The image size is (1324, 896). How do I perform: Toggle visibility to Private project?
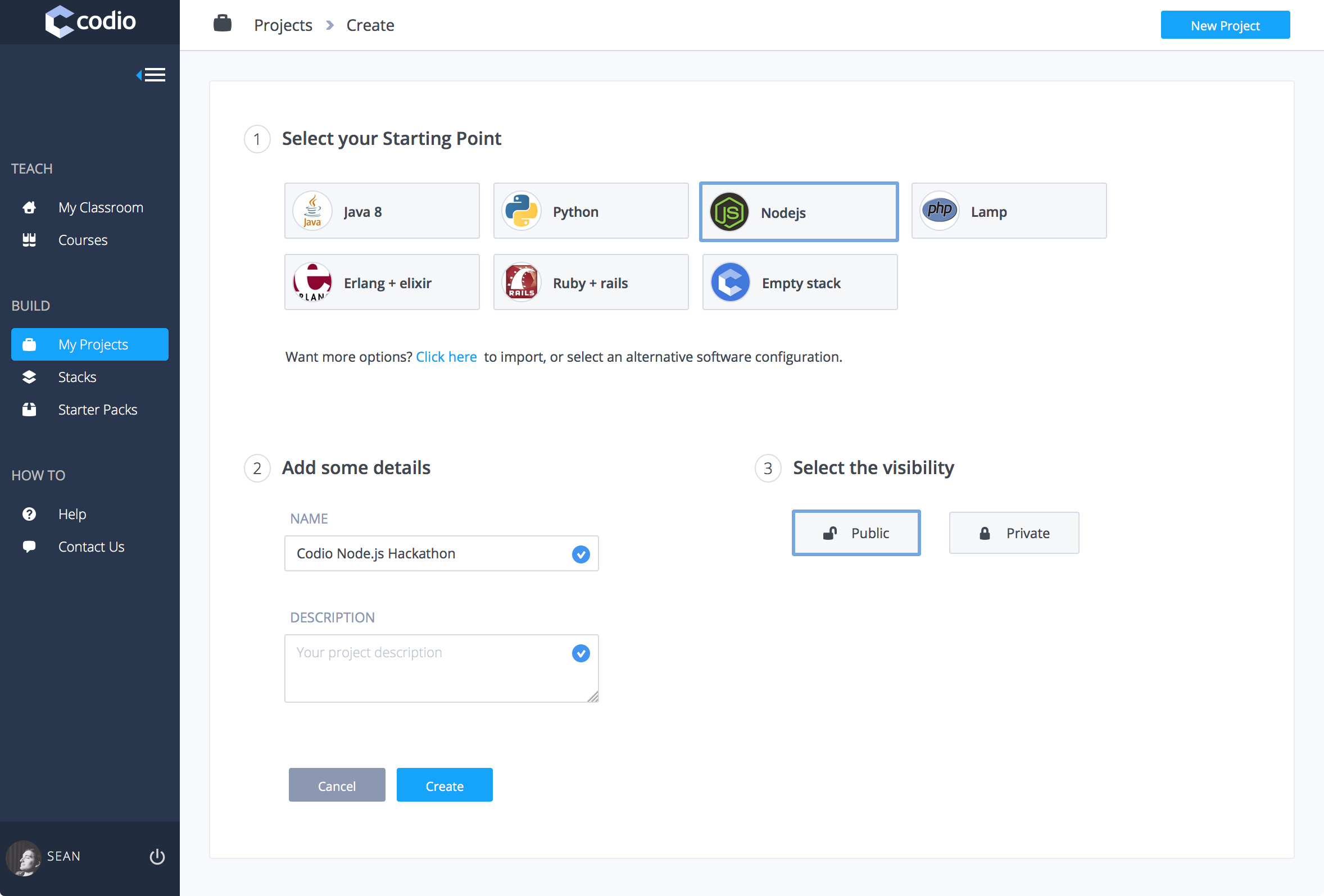1013,532
